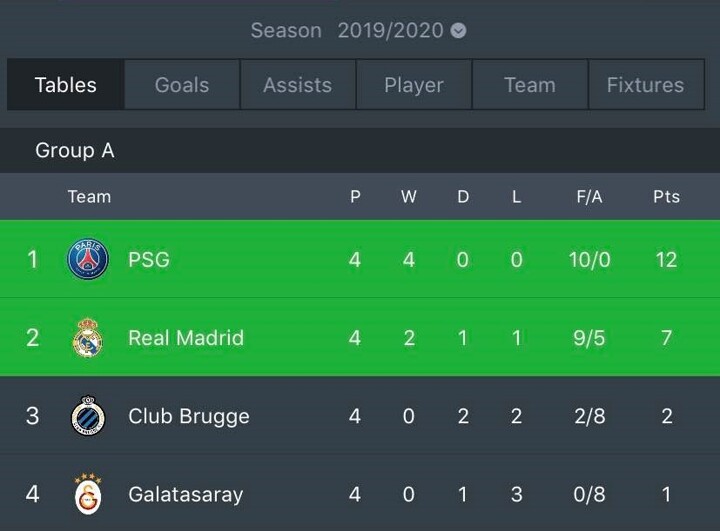Switch to the Goals tab
The height and width of the screenshot is (531, 720).
click(x=182, y=85)
